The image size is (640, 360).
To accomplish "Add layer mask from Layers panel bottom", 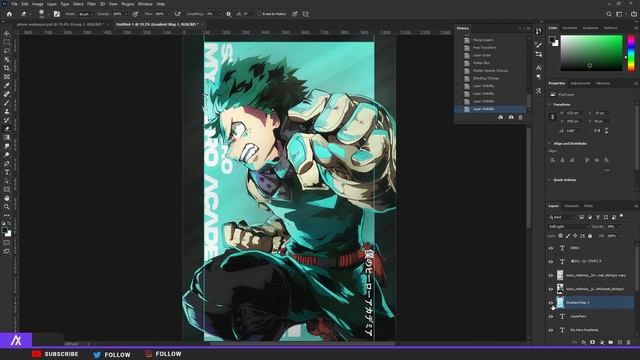I will click(593, 342).
